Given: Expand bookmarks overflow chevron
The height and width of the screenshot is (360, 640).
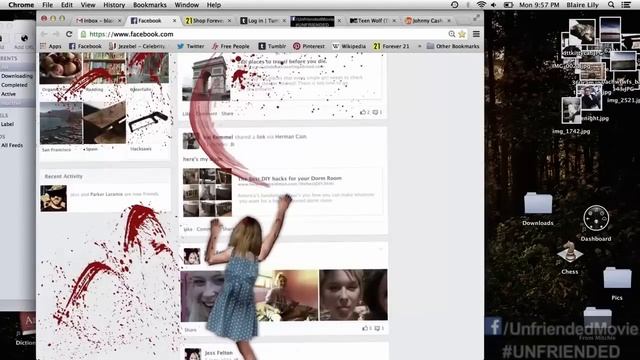Looking at the screenshot, I should point(419,46).
